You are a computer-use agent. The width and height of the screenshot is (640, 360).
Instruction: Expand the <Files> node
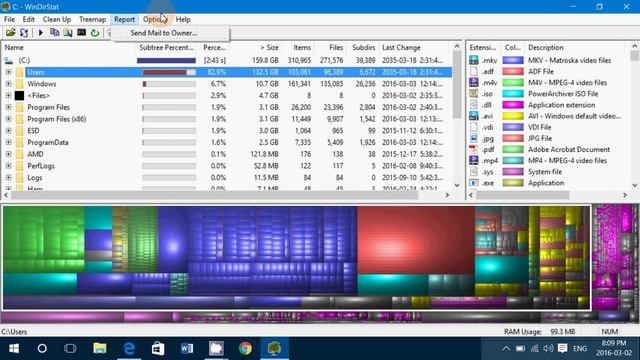pyautogui.click(x=9, y=96)
